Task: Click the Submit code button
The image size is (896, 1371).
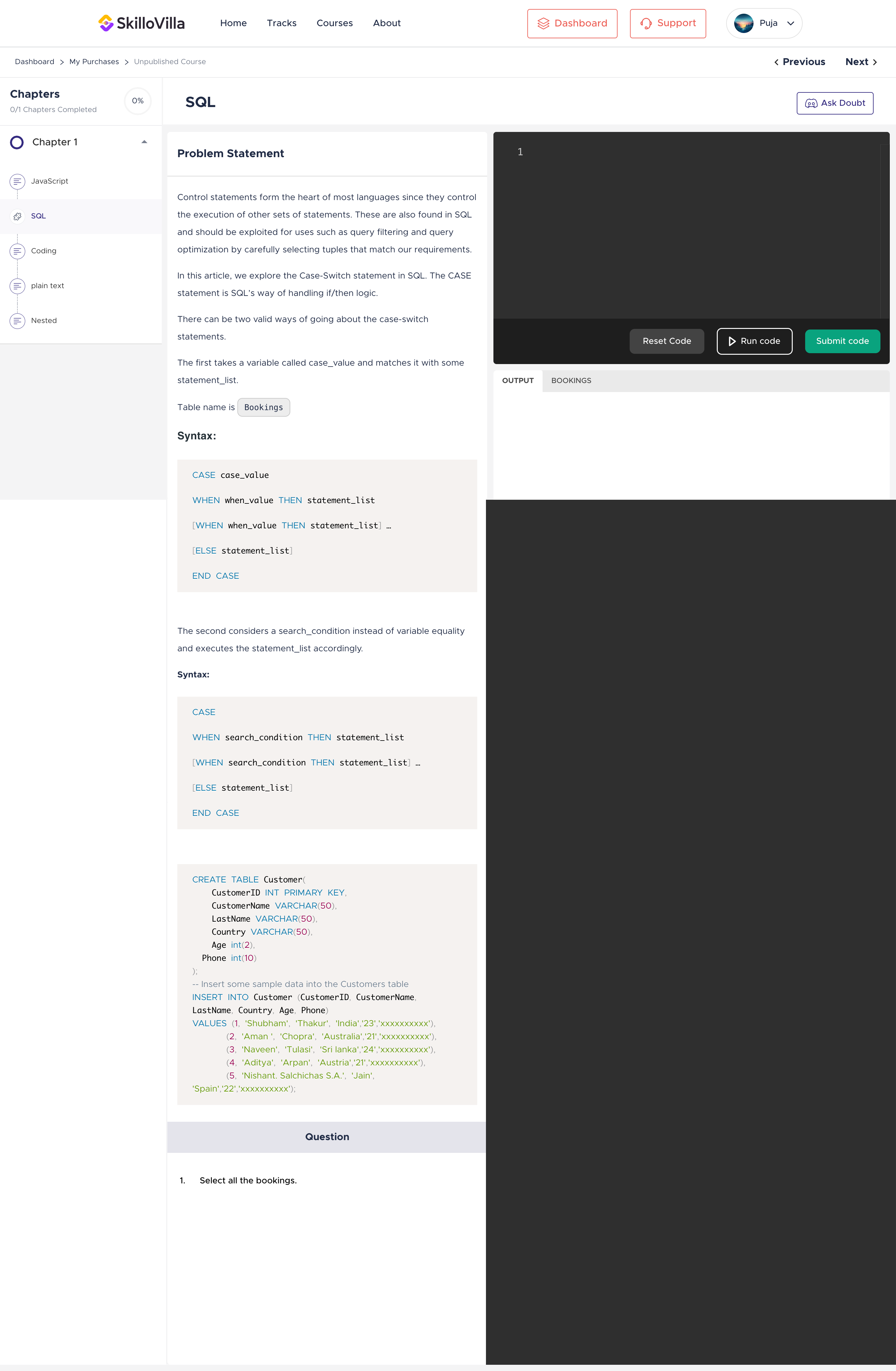Action: click(x=842, y=341)
